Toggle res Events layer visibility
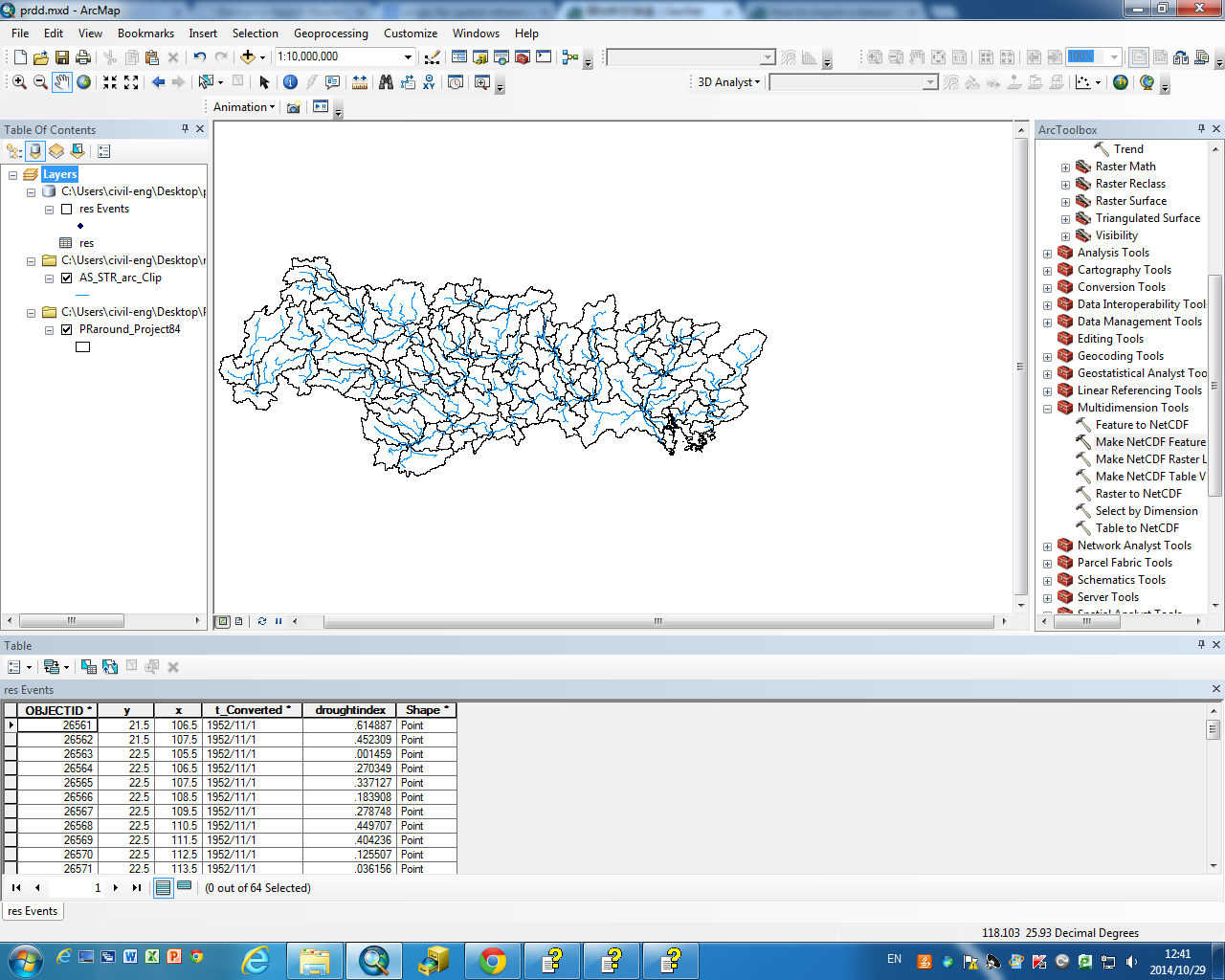The height and width of the screenshot is (980, 1225). [x=66, y=209]
